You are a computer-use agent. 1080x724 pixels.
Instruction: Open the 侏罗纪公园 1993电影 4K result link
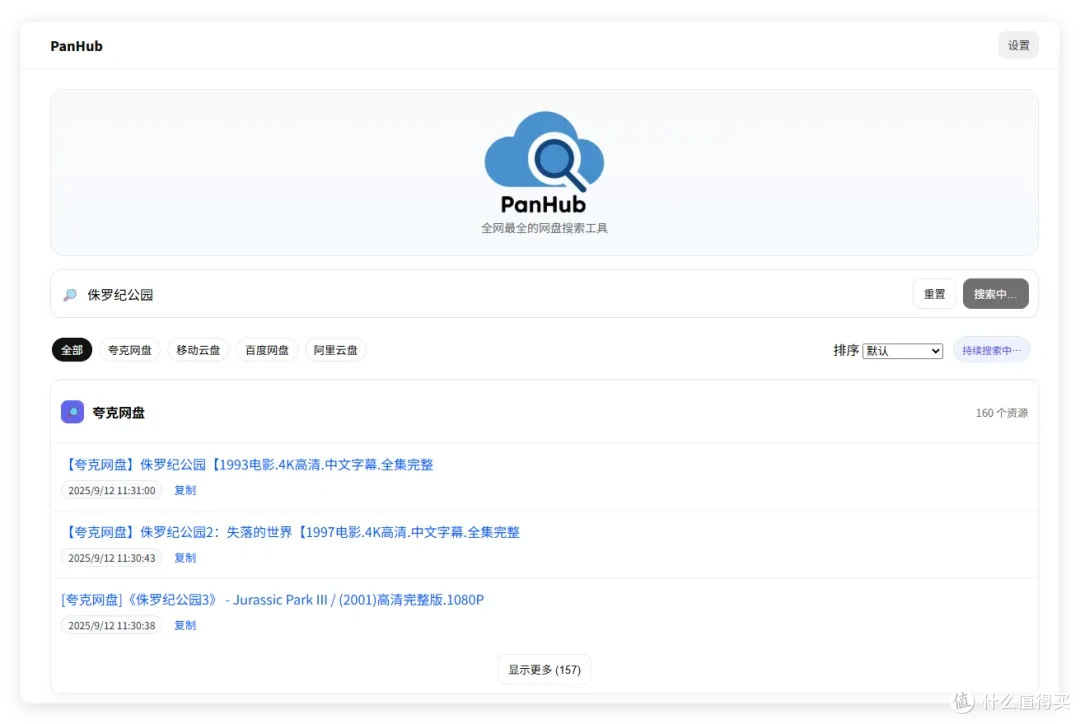click(x=248, y=465)
